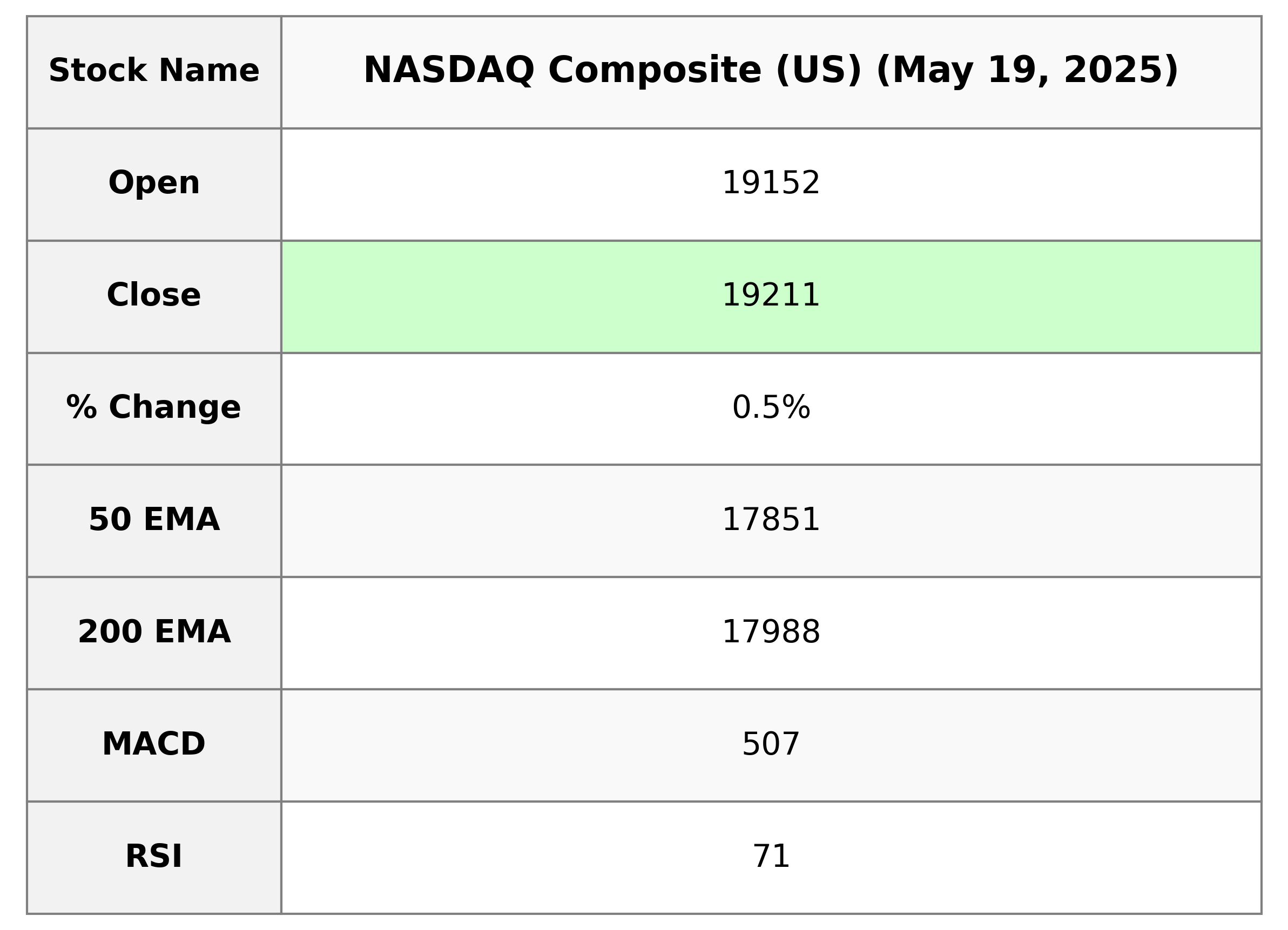Click the May 19, 2025 date in header
This screenshot has width=1288, height=930.
click(x=1027, y=71)
